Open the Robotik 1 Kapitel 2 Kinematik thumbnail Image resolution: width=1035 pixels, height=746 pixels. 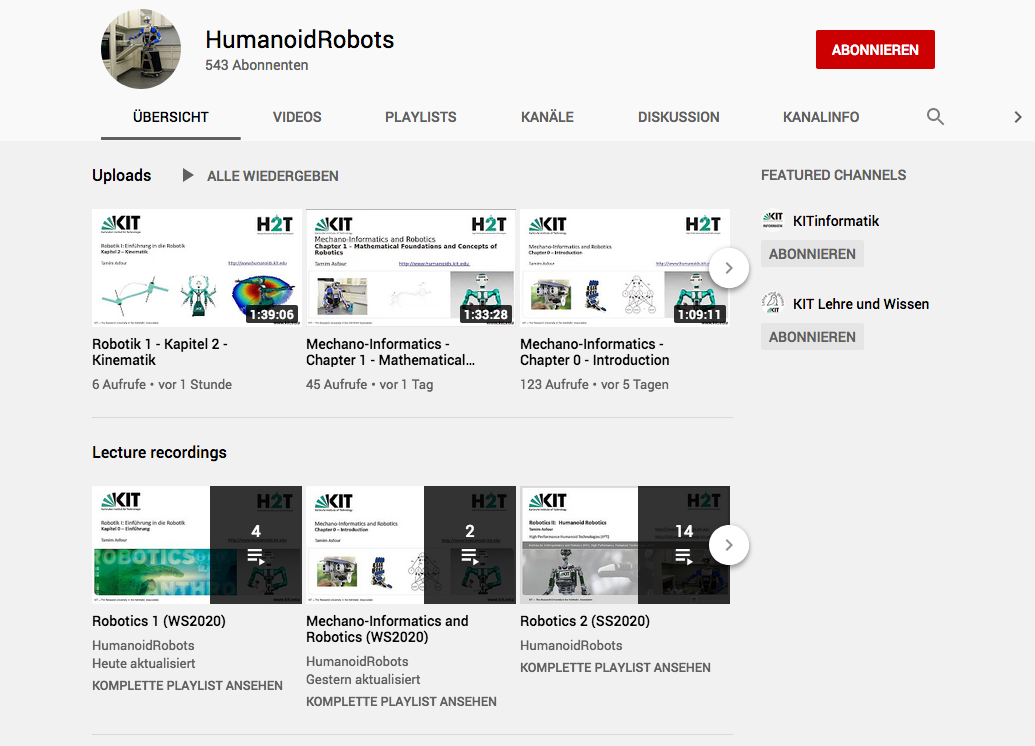[197, 267]
